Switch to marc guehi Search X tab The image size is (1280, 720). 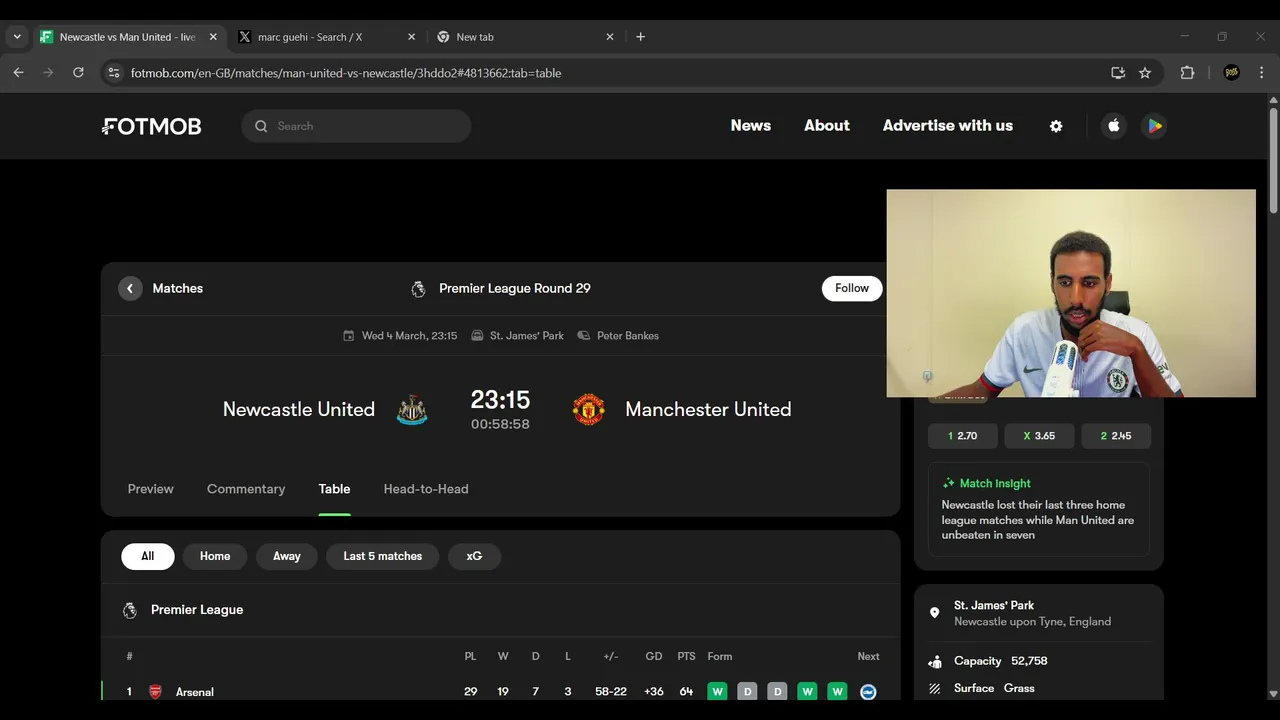(x=325, y=37)
